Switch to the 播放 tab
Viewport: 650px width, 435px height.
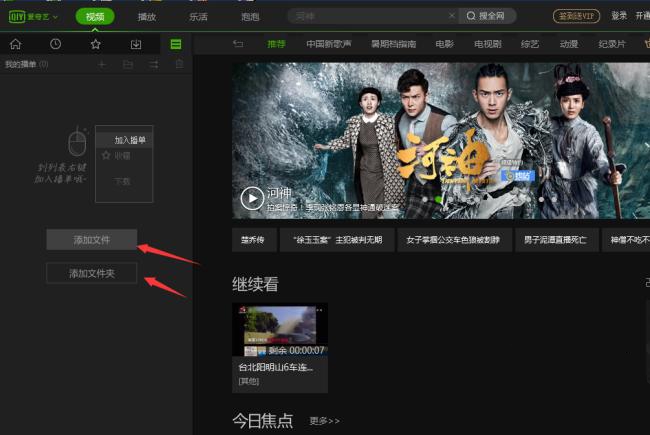coord(147,17)
